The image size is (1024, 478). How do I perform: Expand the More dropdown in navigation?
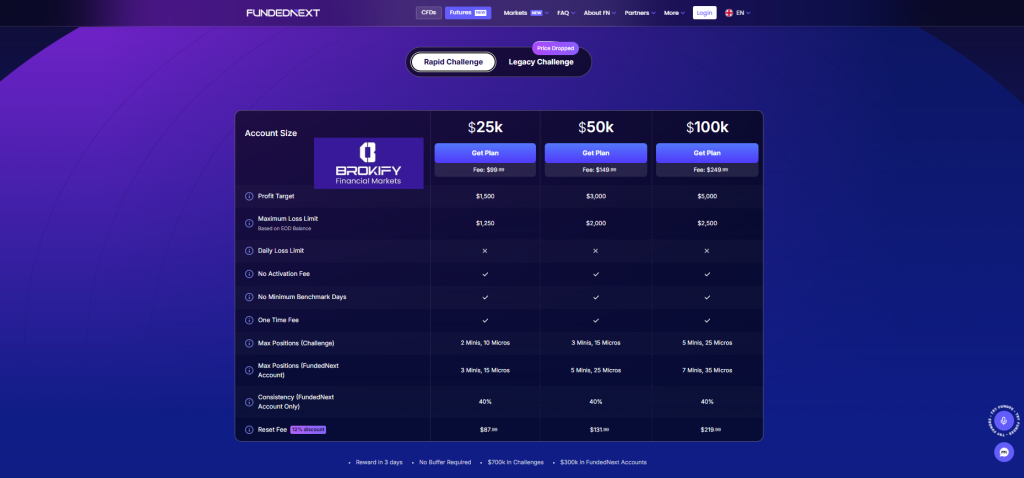click(x=673, y=13)
